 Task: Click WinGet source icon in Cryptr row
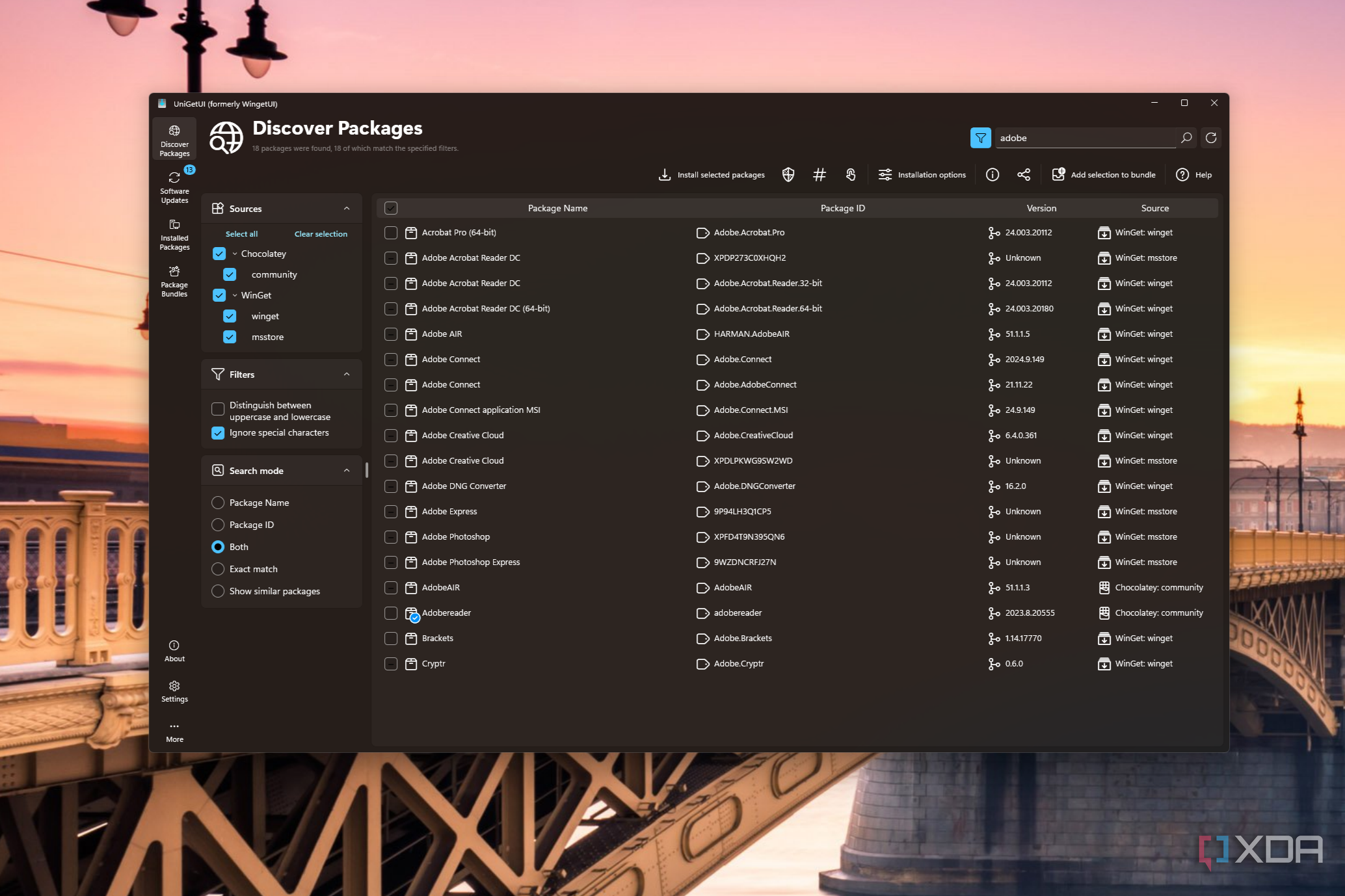(1104, 664)
